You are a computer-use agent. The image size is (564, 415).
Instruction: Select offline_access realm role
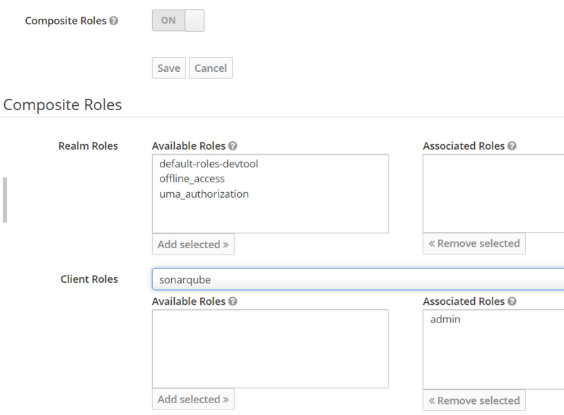[192, 179]
